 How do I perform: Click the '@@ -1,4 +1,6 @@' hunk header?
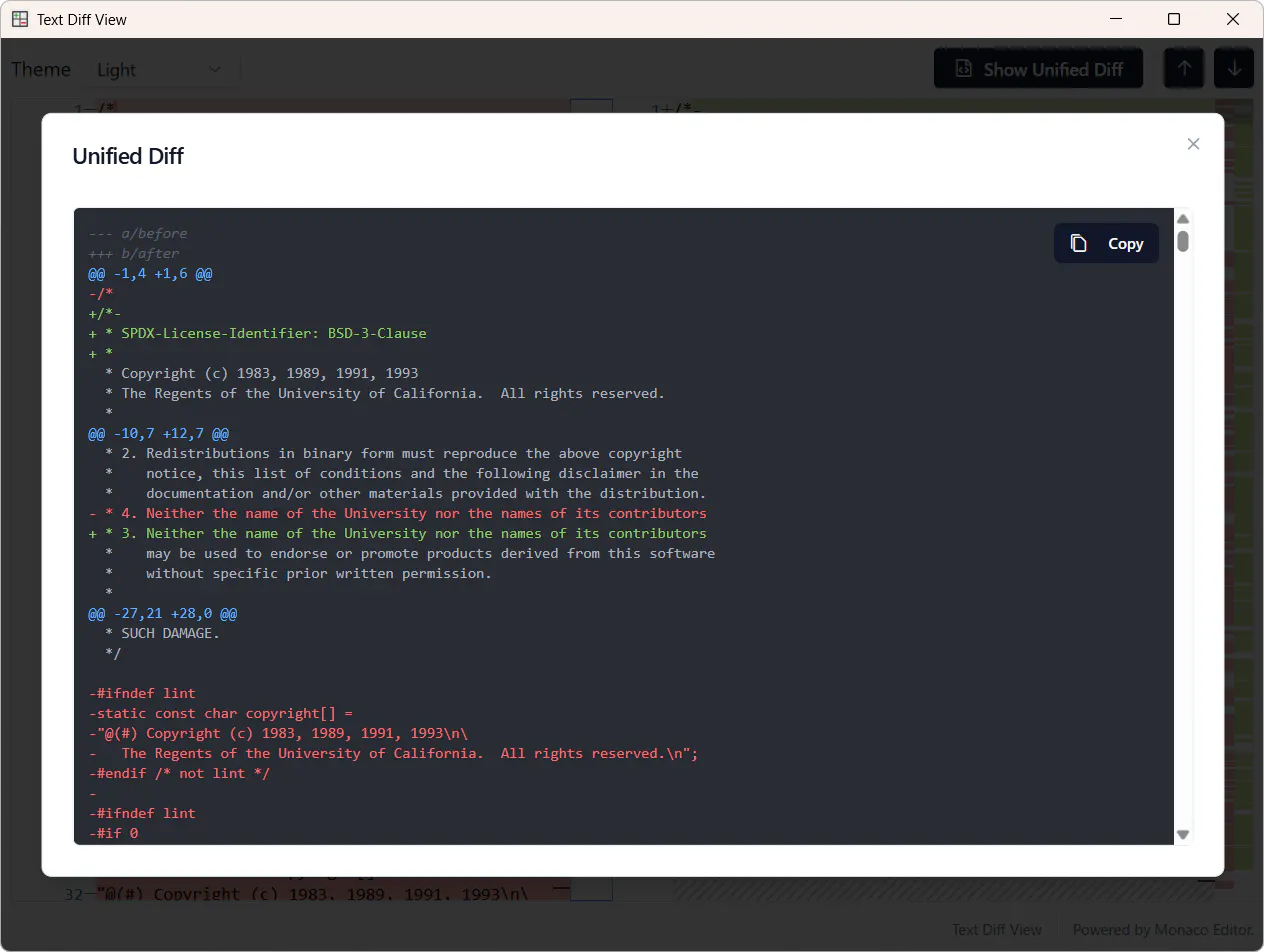150,273
